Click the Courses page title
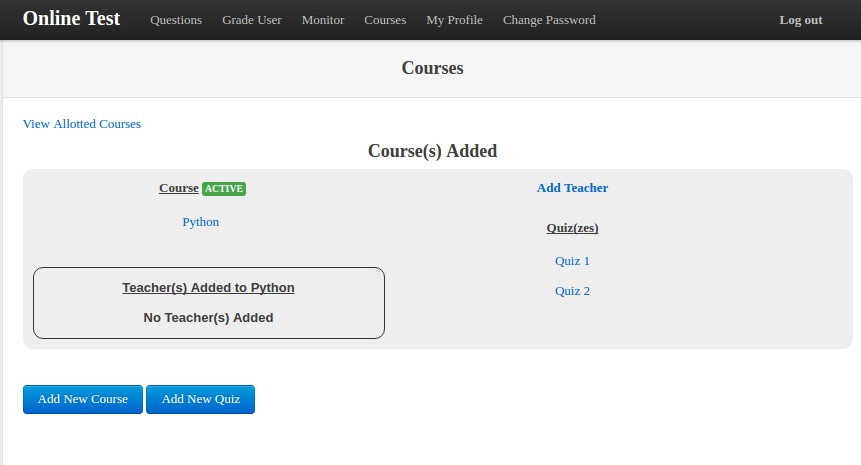This screenshot has height=465, width=861. (x=432, y=68)
